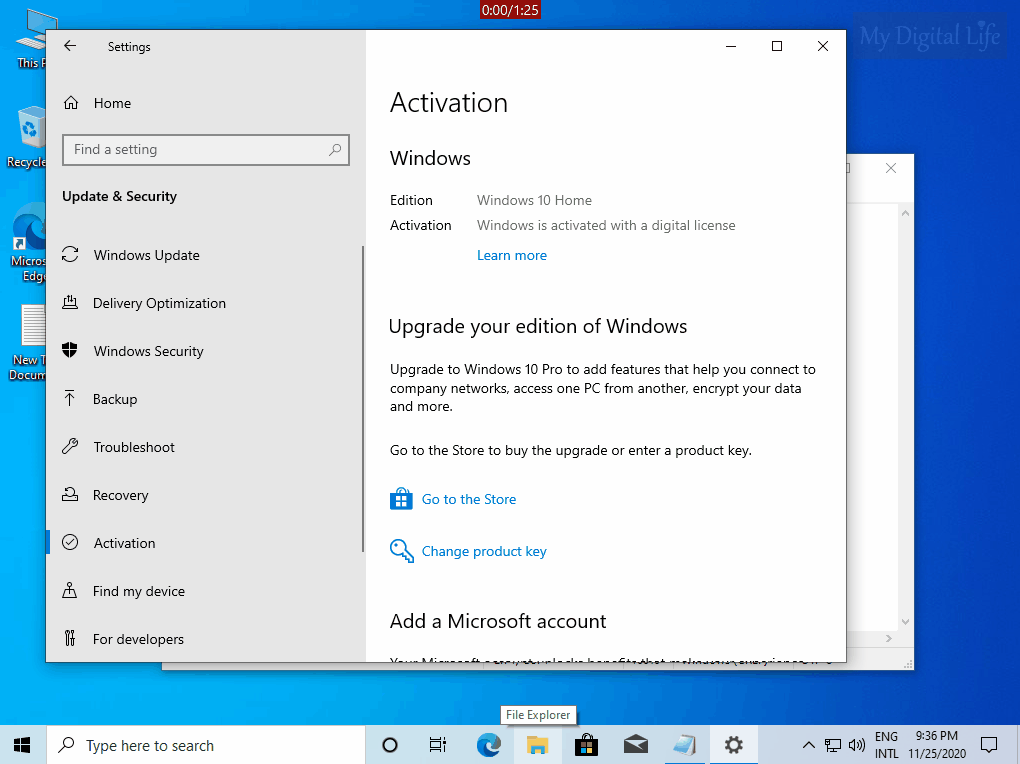Viewport: 1020px width, 764px height.
Task: Click the network icon in the system tray
Action: pyautogui.click(x=833, y=745)
